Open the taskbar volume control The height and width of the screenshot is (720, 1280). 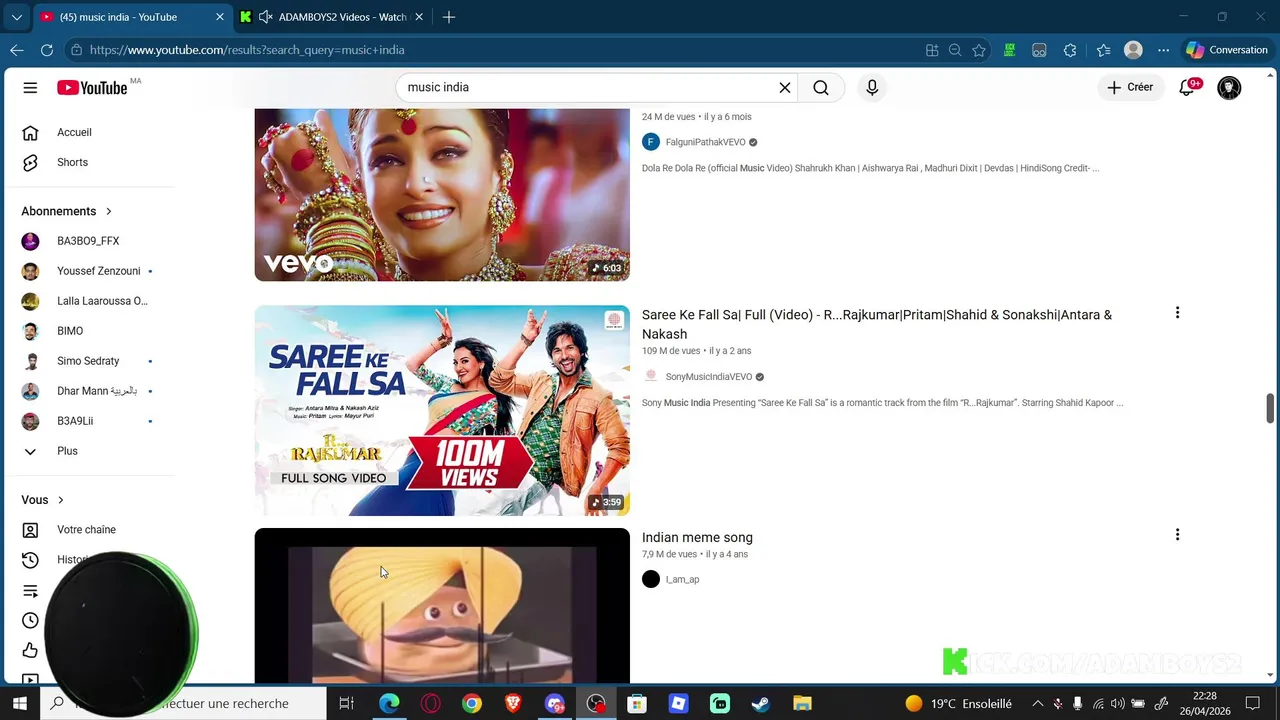coord(1118,704)
